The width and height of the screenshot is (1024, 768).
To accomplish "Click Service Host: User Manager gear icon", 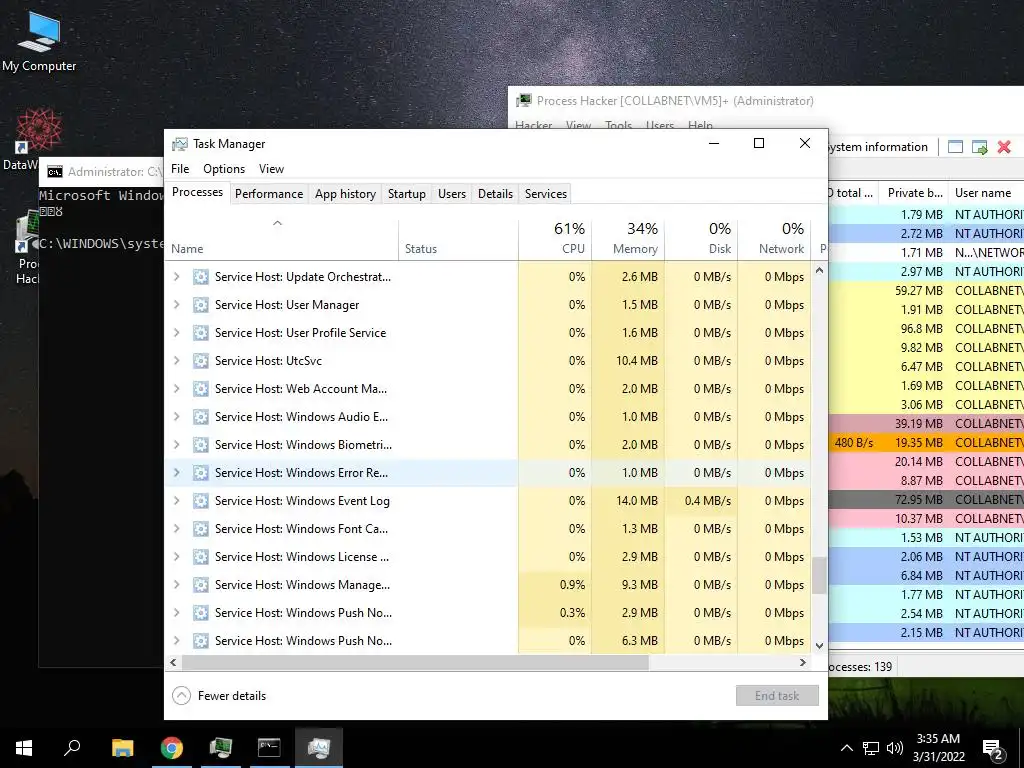I will [x=200, y=305].
